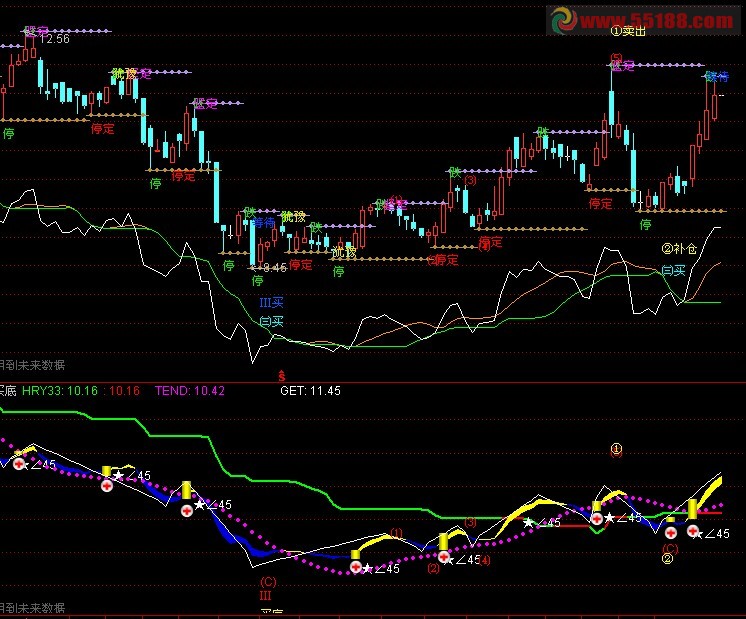Viewport: 746px width, 619px height.
Task: Click red plus marker between (2) and (4)
Action: 444,557
